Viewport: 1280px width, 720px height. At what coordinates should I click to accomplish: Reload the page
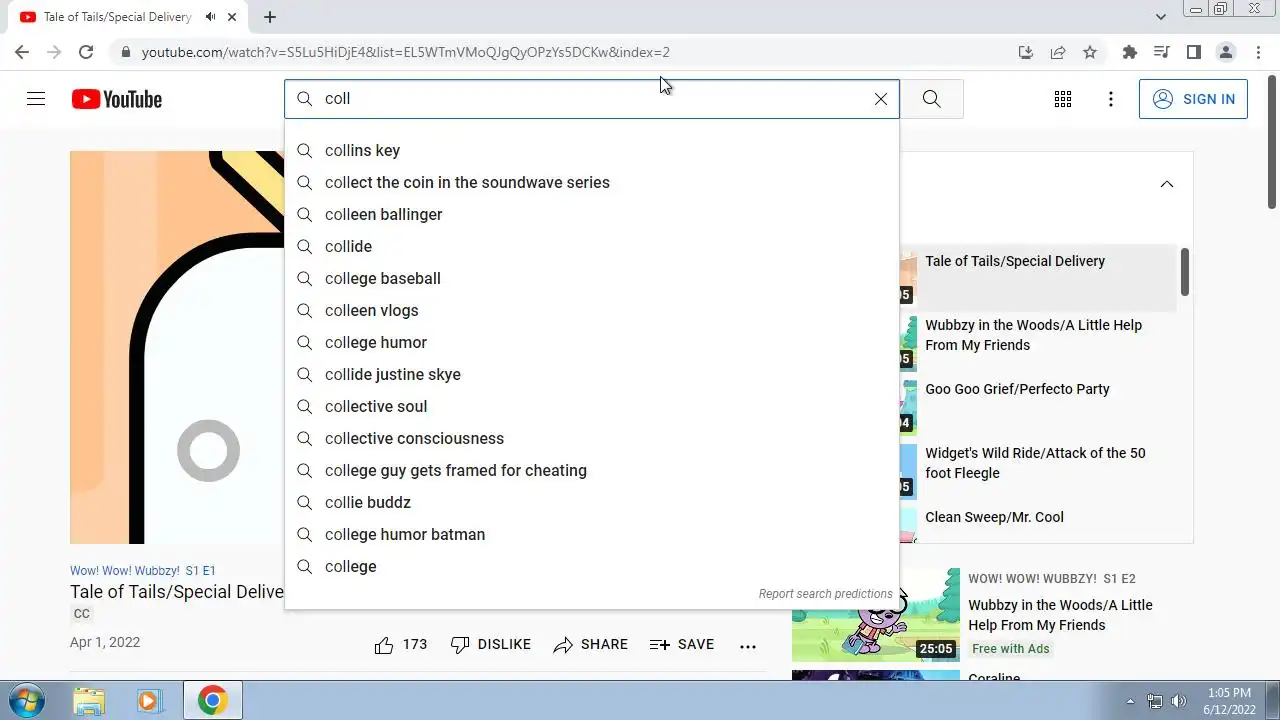pyautogui.click(x=86, y=52)
